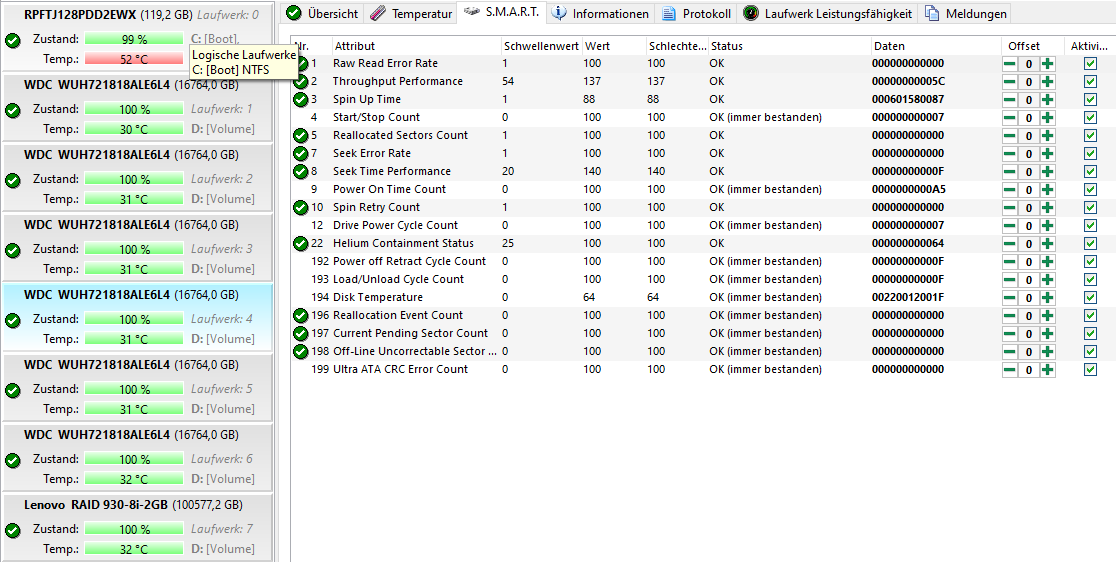Image resolution: width=1116 pixels, height=562 pixels.
Task: Select the Reallocated Sectors Count row
Action: pos(400,136)
